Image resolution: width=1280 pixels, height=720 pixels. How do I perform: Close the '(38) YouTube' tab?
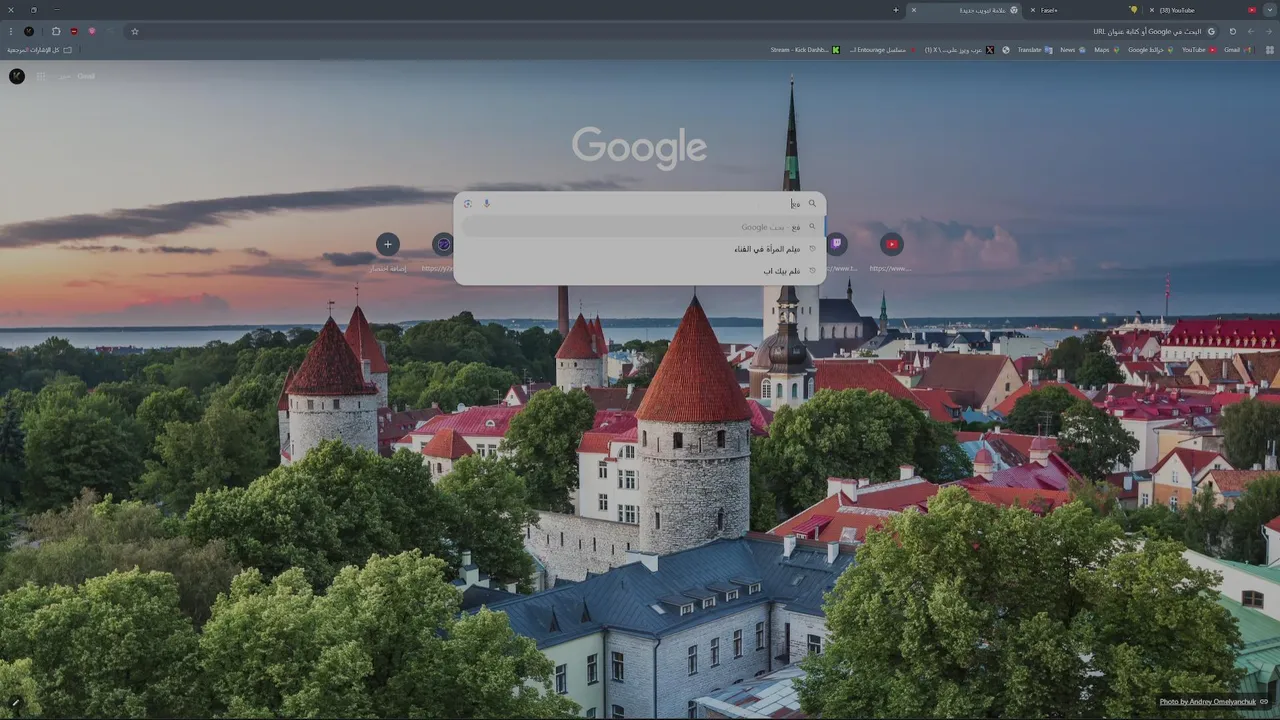[x=1152, y=10]
